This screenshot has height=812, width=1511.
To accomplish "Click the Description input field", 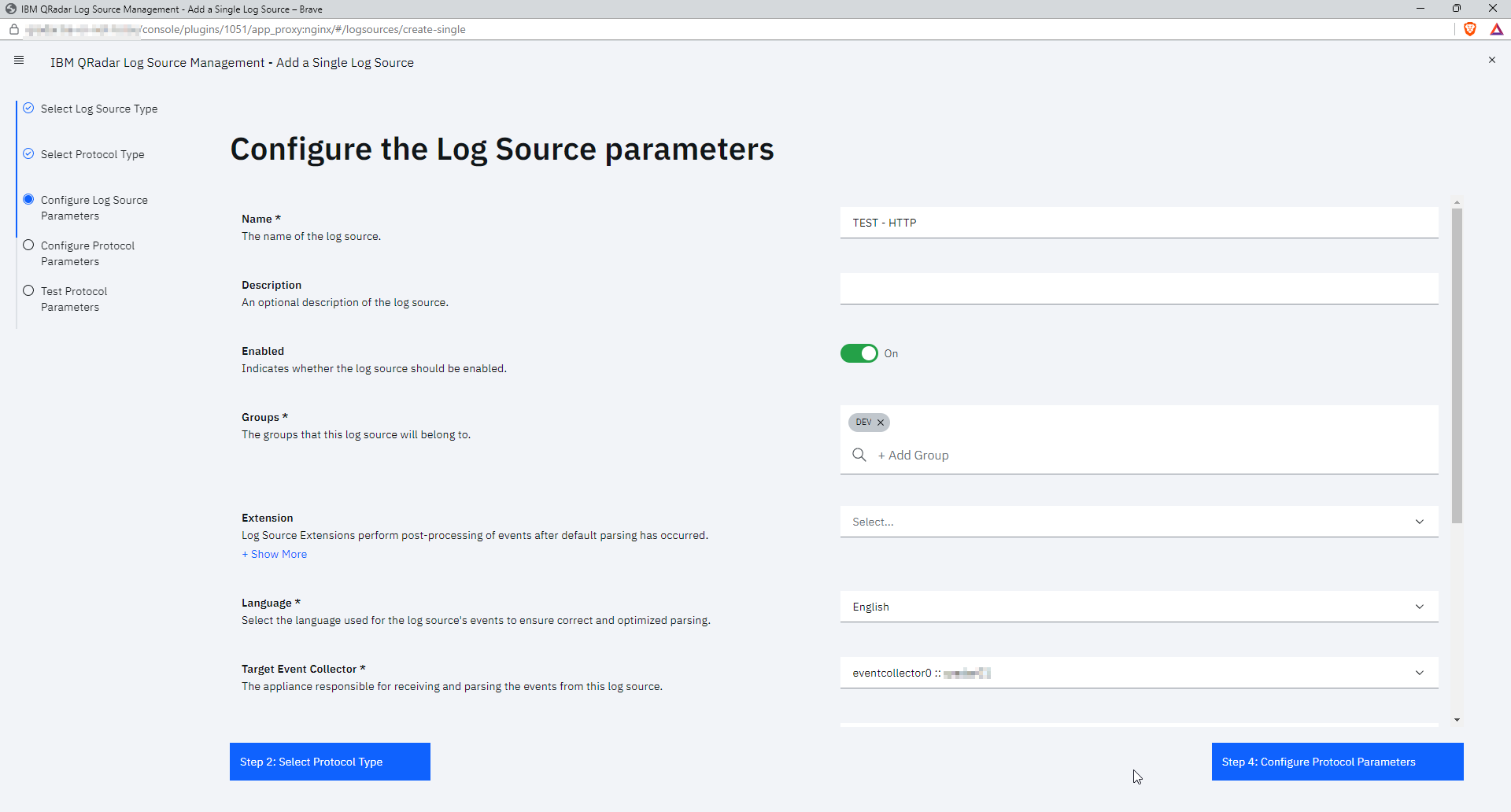I will click(1139, 289).
